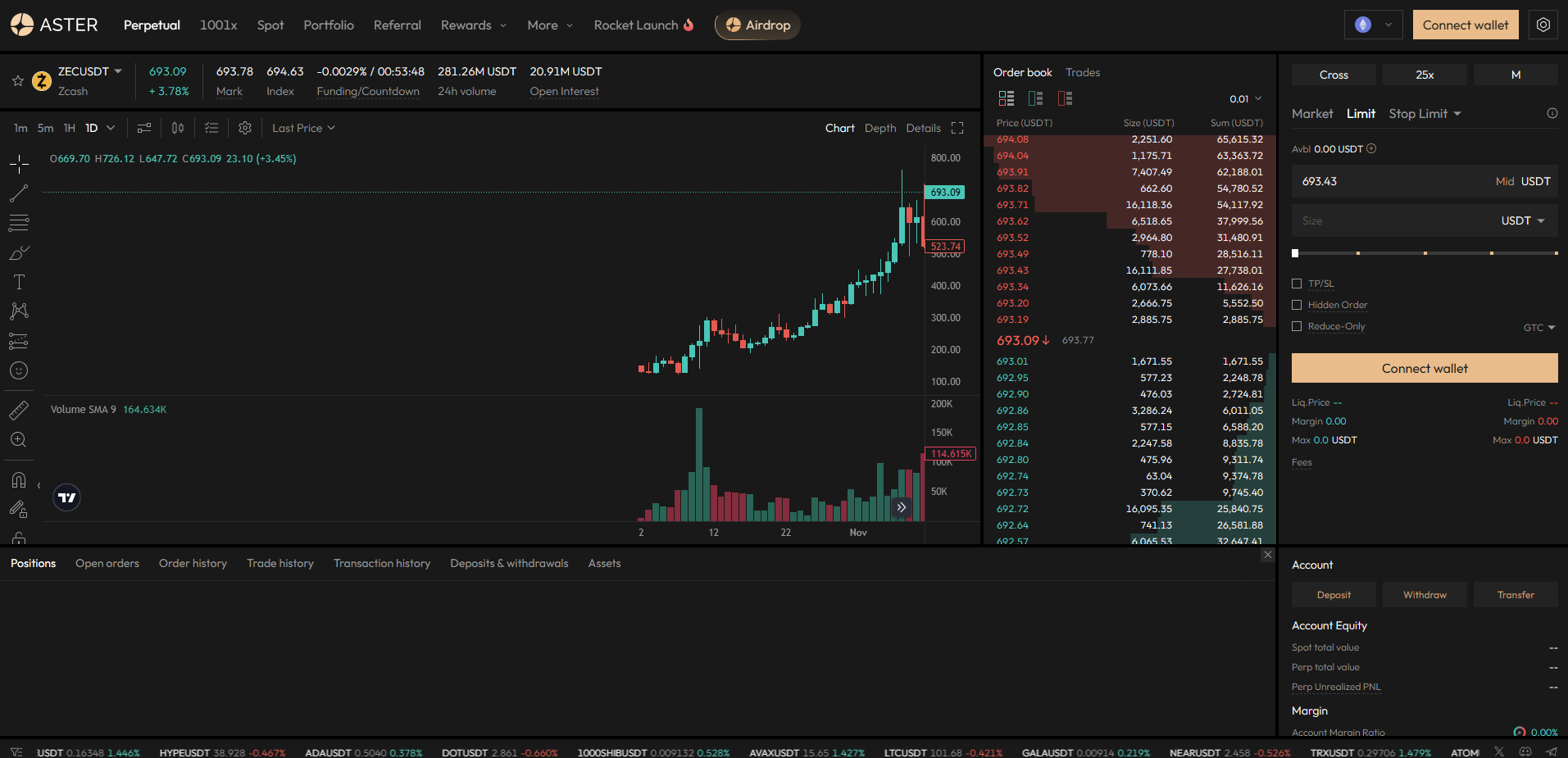The image size is (1568, 758).
Task: Expand the chart to fullscreen
Action: [x=957, y=128]
